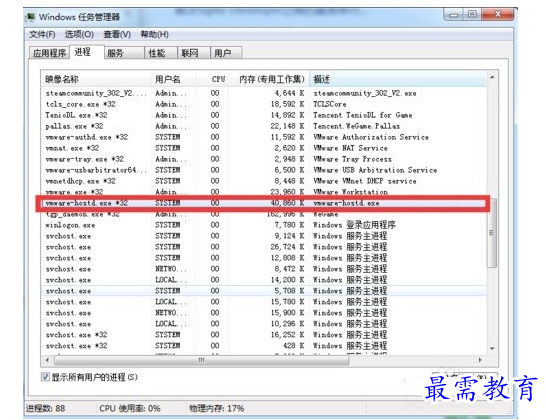The image size is (546, 420).
Task: Click 物理内存: 17% status entry
Action: pyautogui.click(x=216, y=408)
